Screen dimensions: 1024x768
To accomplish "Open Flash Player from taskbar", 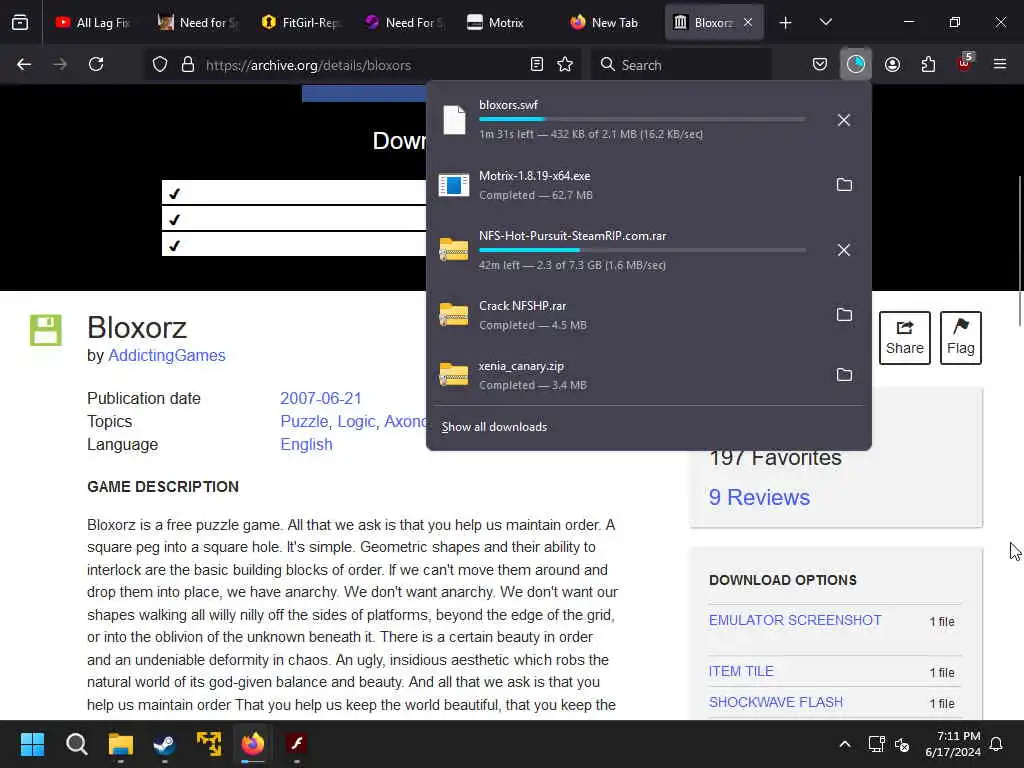I will pyautogui.click(x=296, y=744).
